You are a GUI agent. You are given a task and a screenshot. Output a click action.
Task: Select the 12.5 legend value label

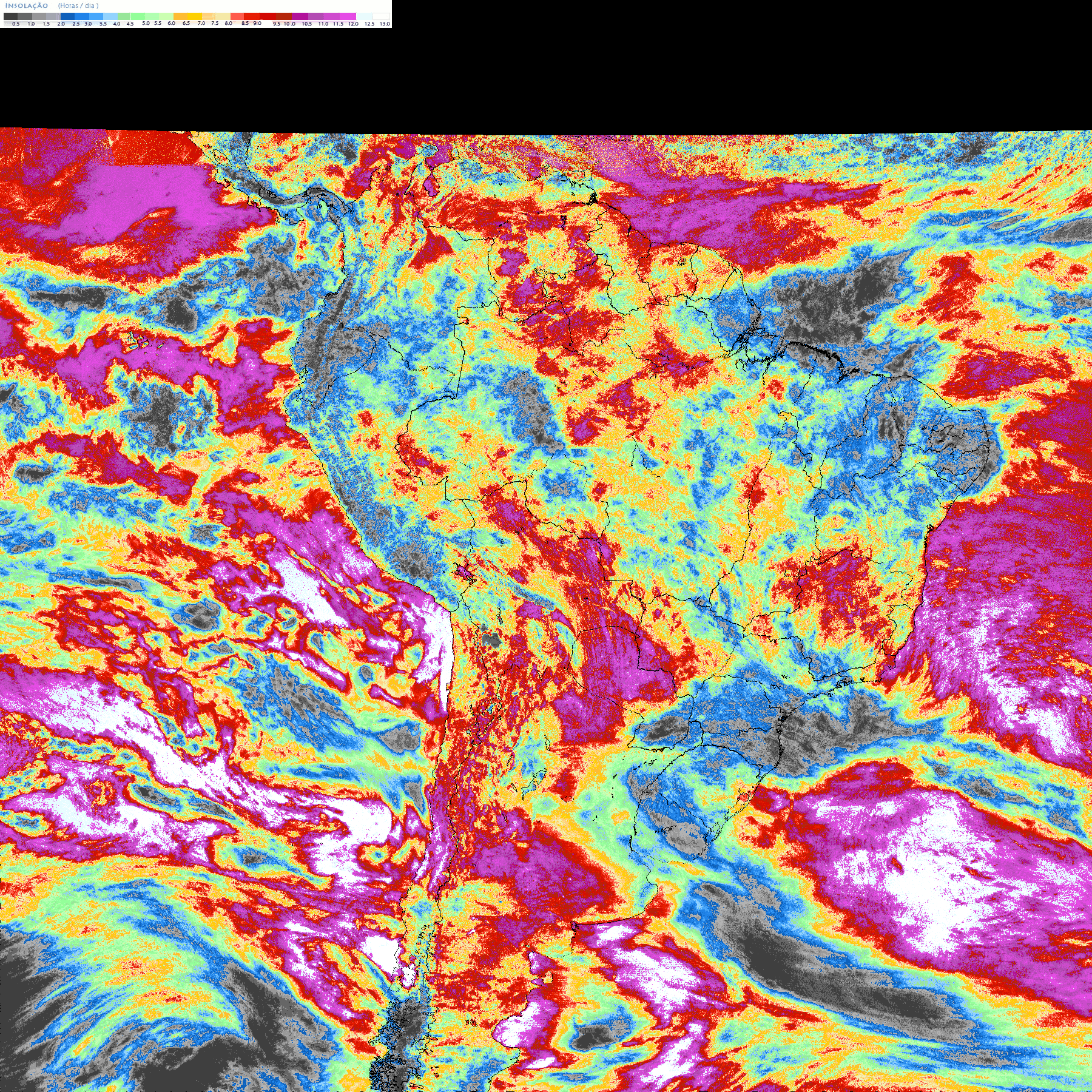point(369,24)
